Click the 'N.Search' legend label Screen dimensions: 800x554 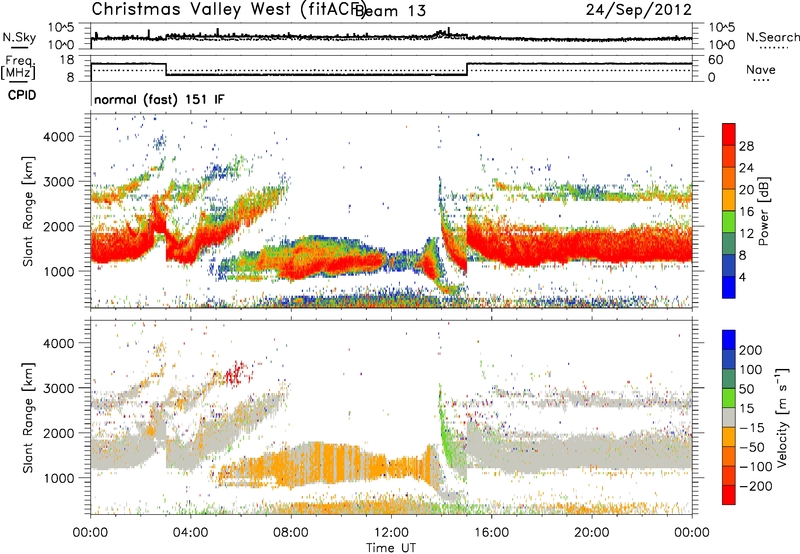pyautogui.click(x=772, y=37)
